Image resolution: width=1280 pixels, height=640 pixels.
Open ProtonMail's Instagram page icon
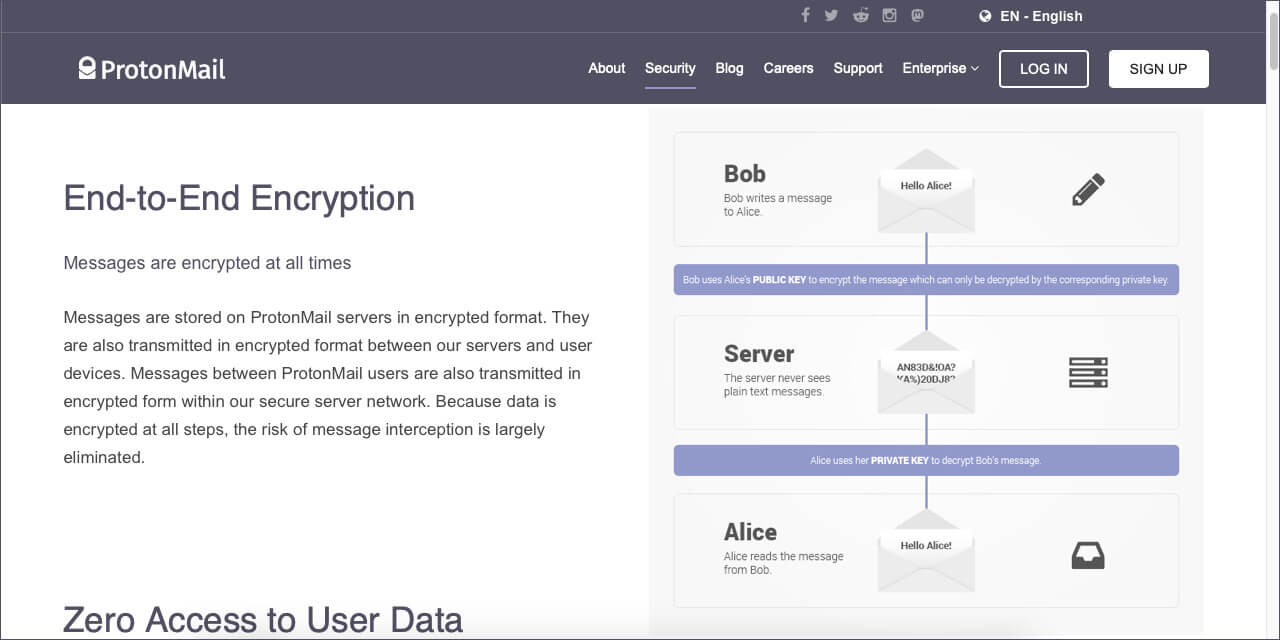click(x=889, y=15)
